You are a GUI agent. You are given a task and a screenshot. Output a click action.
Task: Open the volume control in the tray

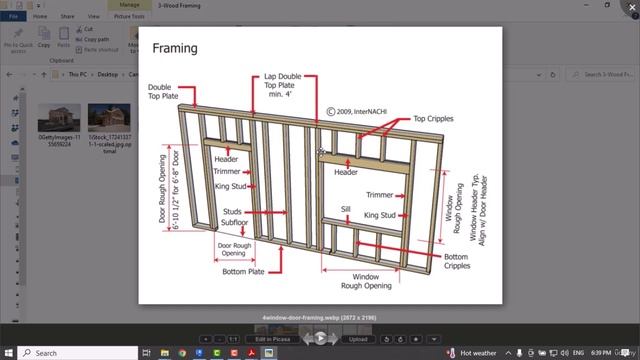click(x=565, y=353)
